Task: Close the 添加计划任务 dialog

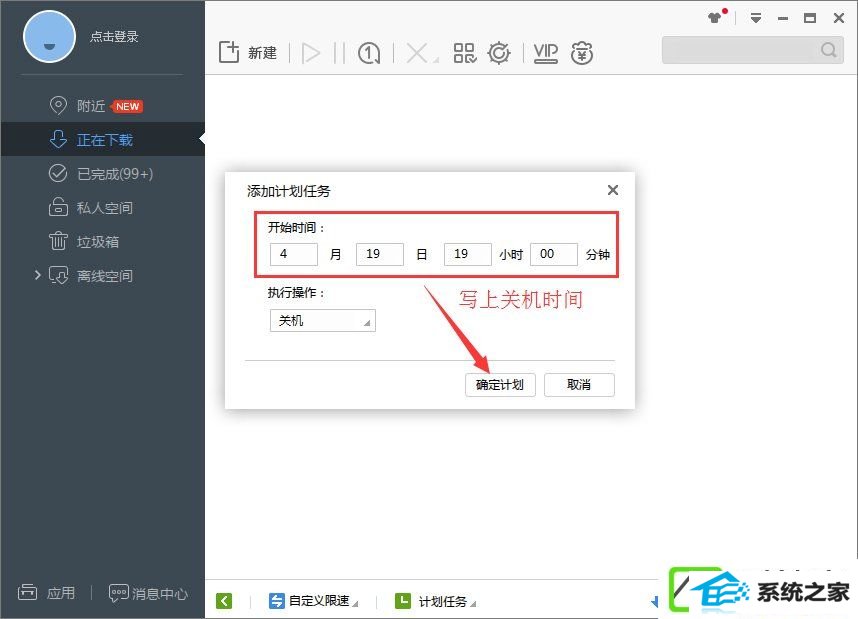Action: [613, 190]
